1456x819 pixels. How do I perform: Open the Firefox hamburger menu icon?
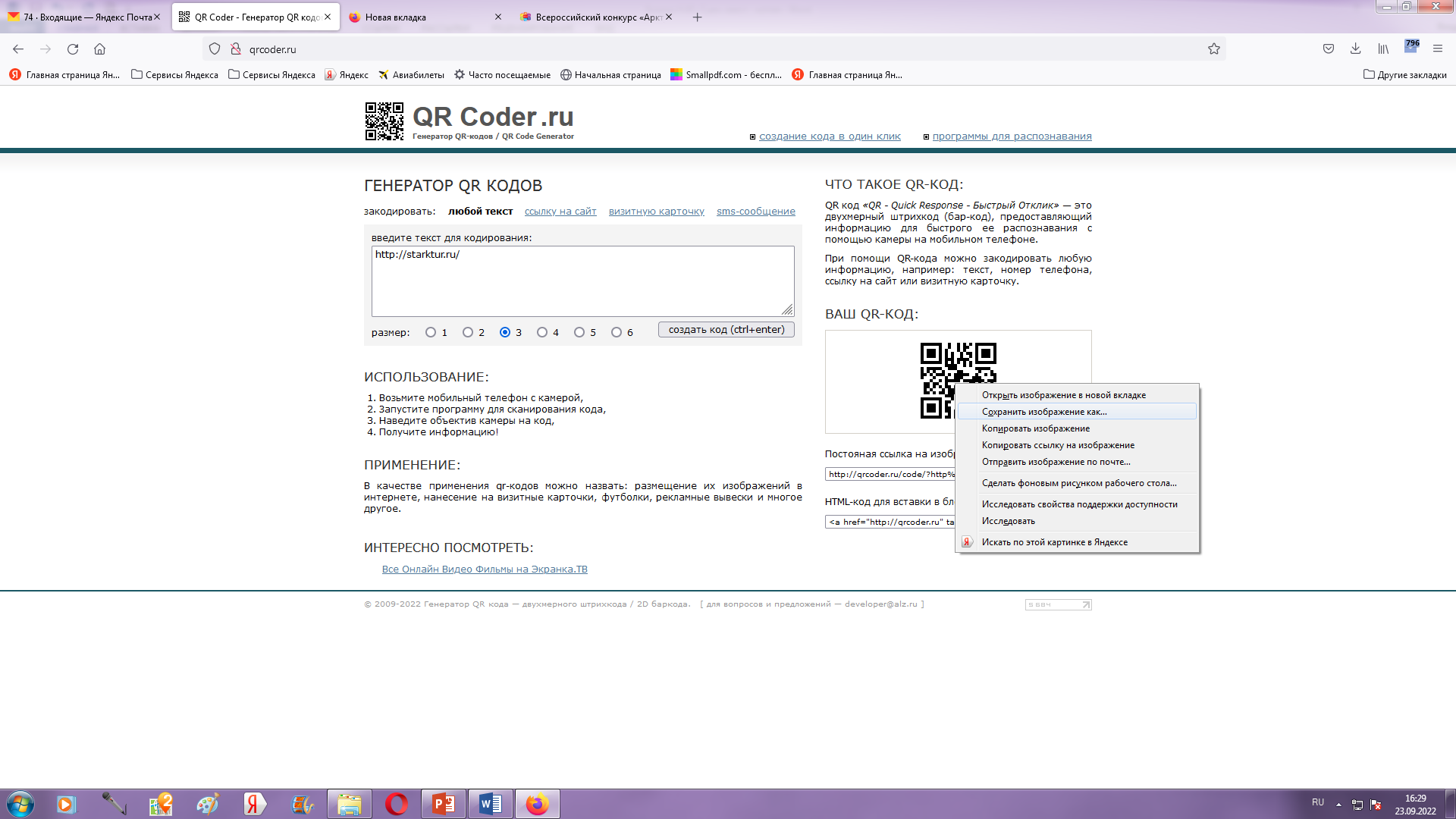pos(1437,49)
